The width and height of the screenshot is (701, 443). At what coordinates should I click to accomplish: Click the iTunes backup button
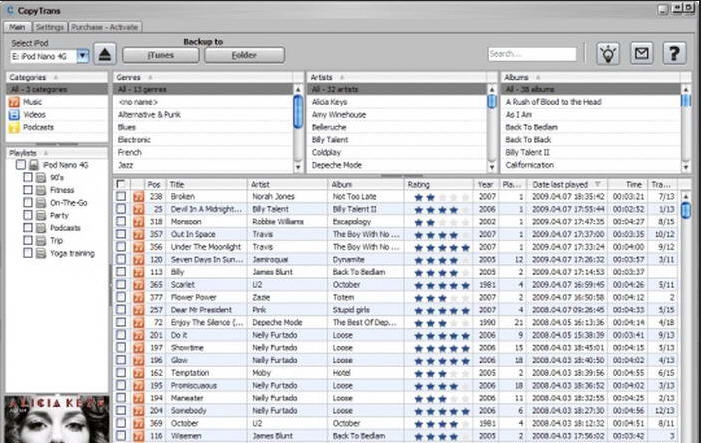tap(159, 56)
